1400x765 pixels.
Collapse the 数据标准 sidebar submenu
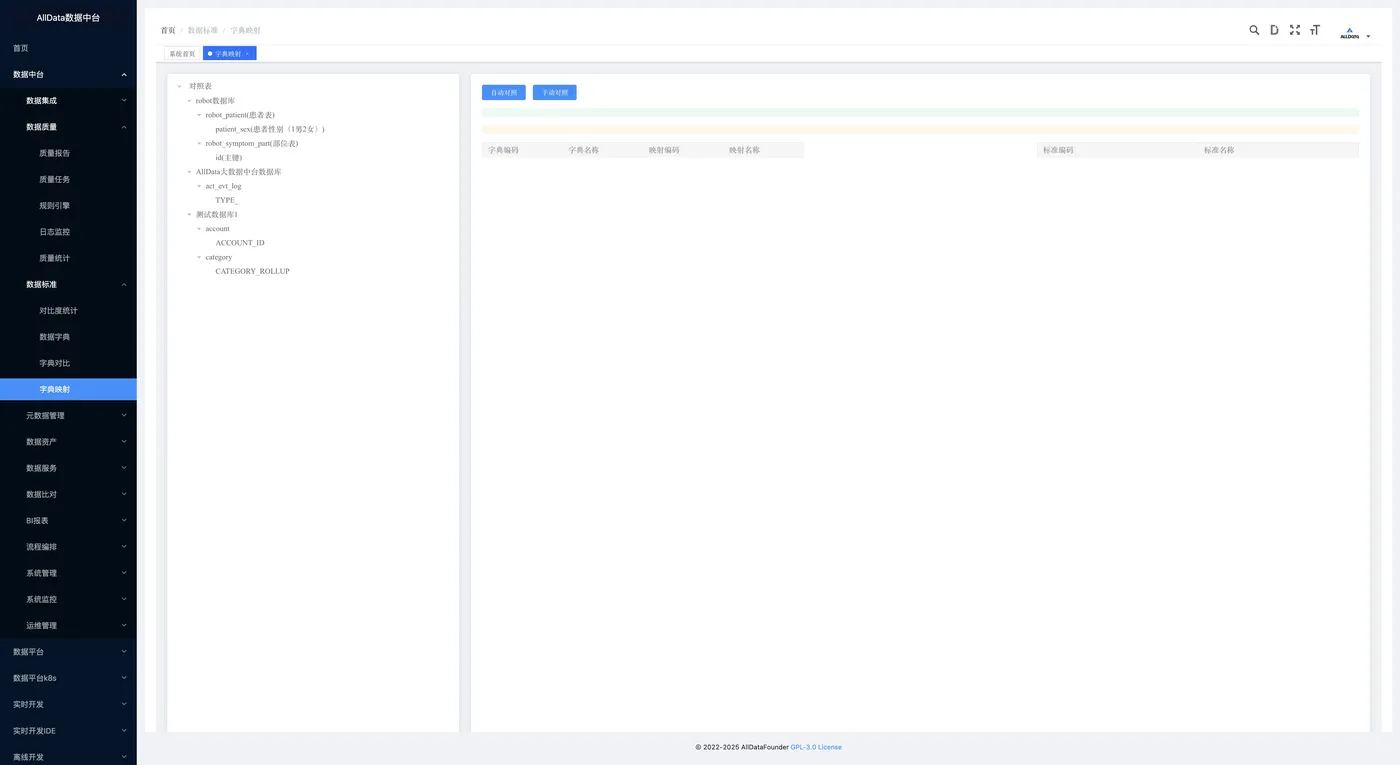pyautogui.click(x=68, y=284)
